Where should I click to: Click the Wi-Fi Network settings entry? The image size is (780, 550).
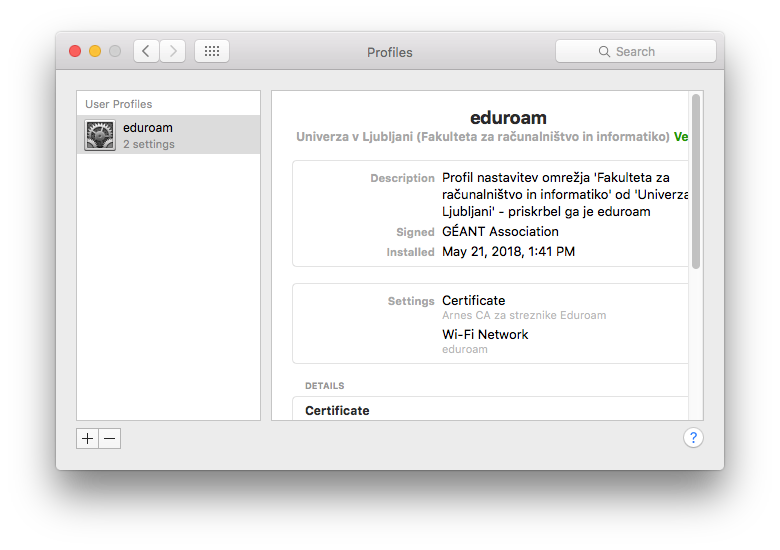pos(485,334)
